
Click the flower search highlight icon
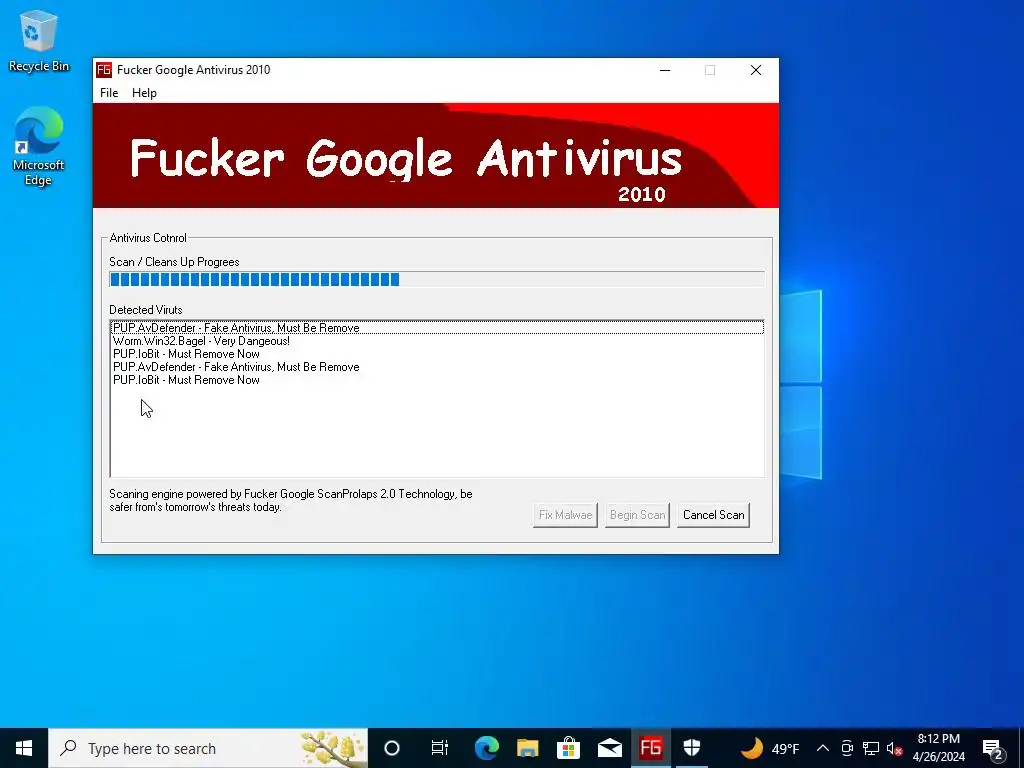click(334, 748)
